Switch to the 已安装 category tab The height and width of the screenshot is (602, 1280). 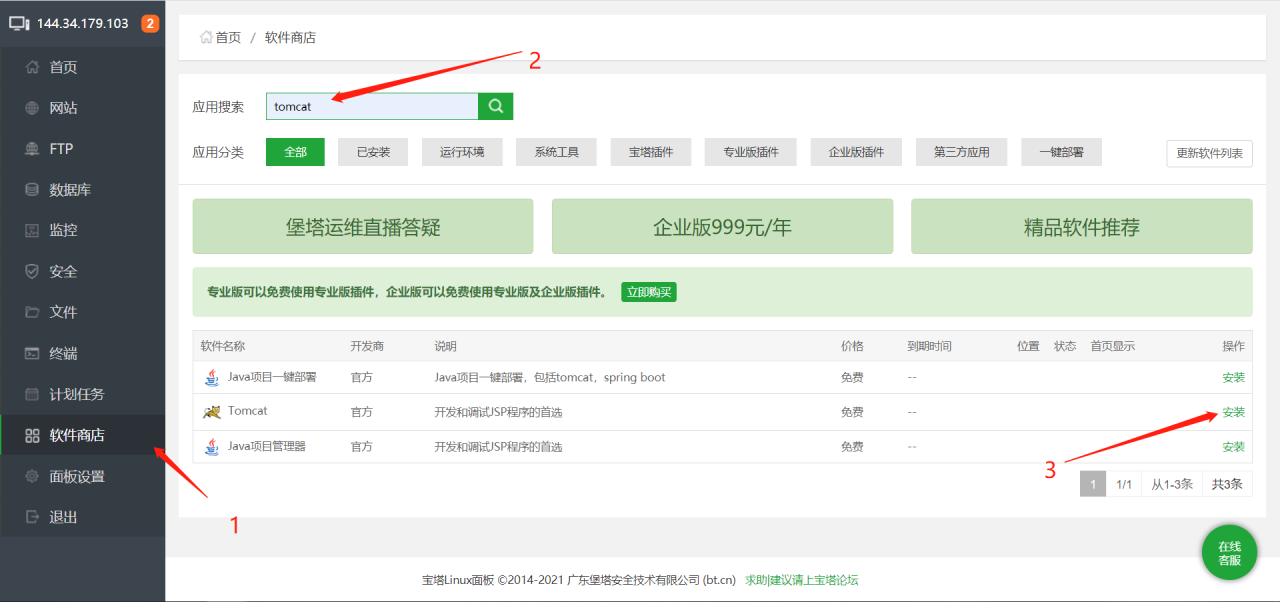tap(372, 152)
